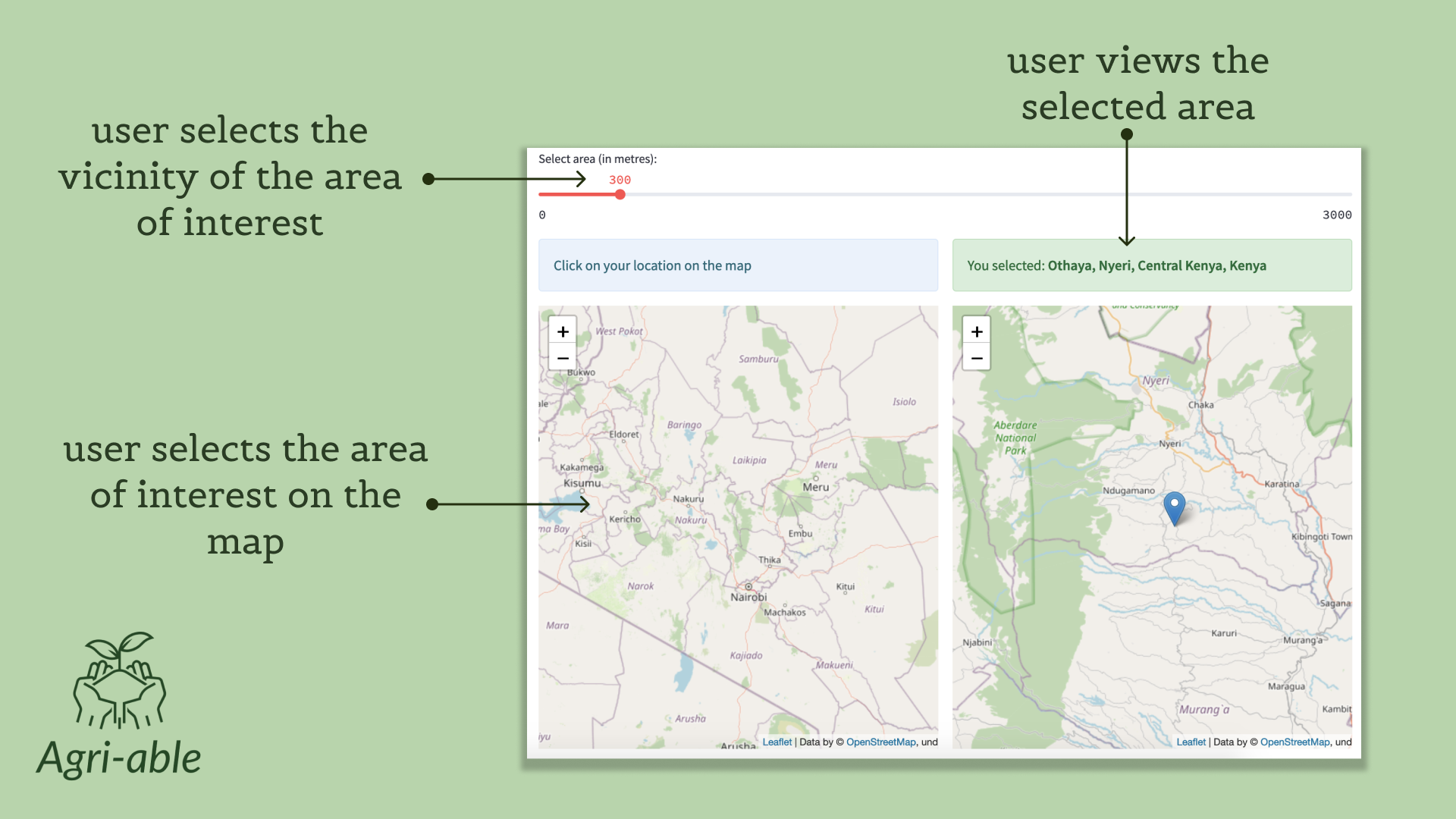Open OpenStreetMap link on left map

pyautogui.click(x=880, y=742)
